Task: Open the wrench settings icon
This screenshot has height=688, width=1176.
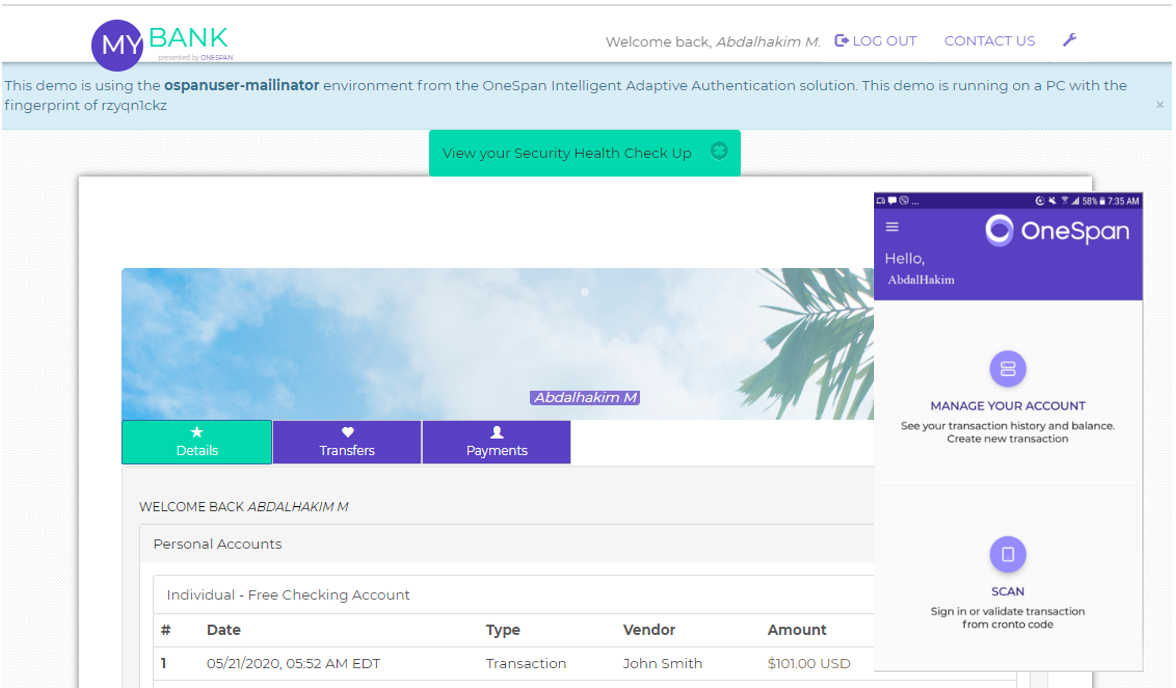Action: (x=1070, y=40)
